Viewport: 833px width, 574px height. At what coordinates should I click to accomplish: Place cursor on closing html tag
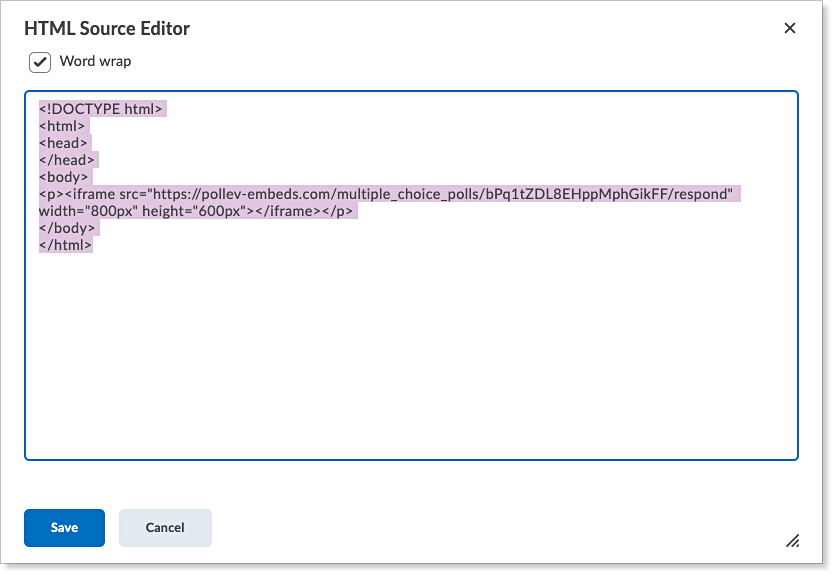pos(65,245)
